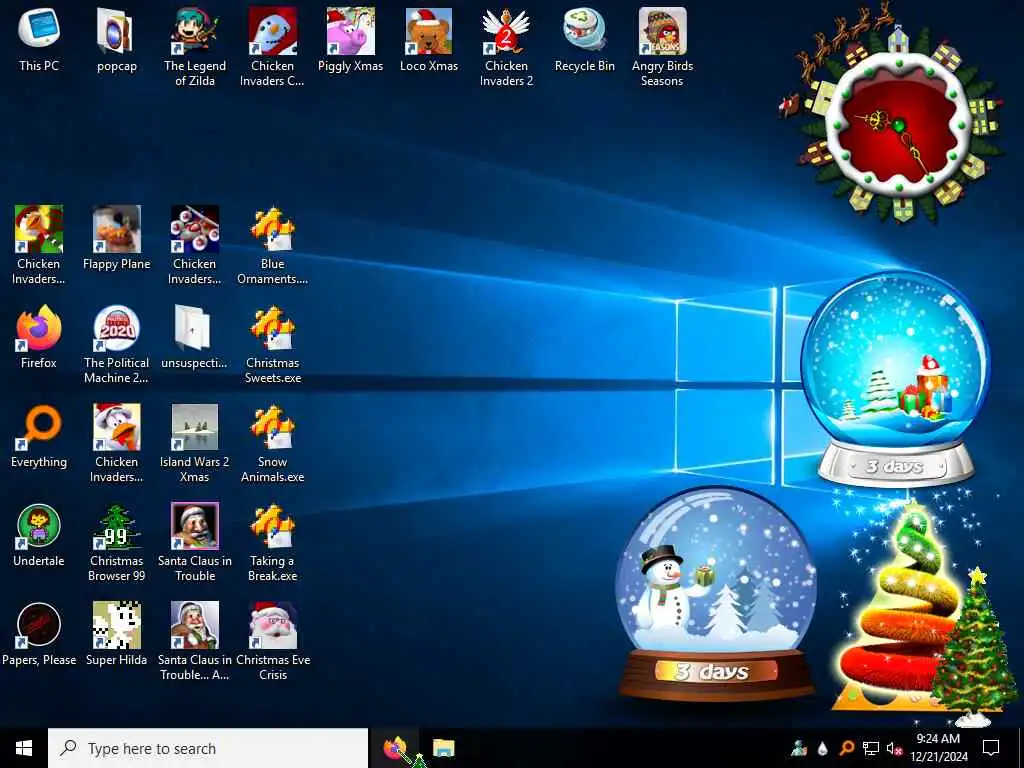Screen dimensions: 1024x768
Task: Run Taking a Break.exe icon
Action: coord(272,541)
